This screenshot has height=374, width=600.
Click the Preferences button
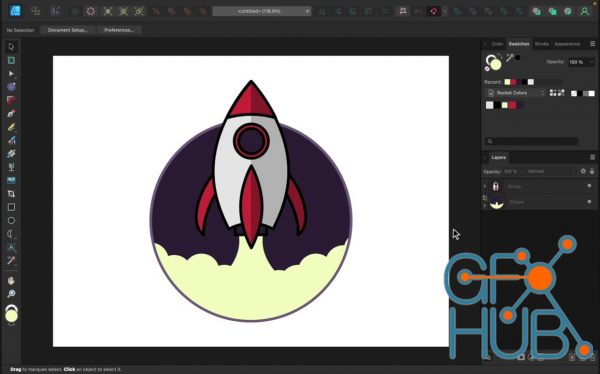(x=119, y=30)
